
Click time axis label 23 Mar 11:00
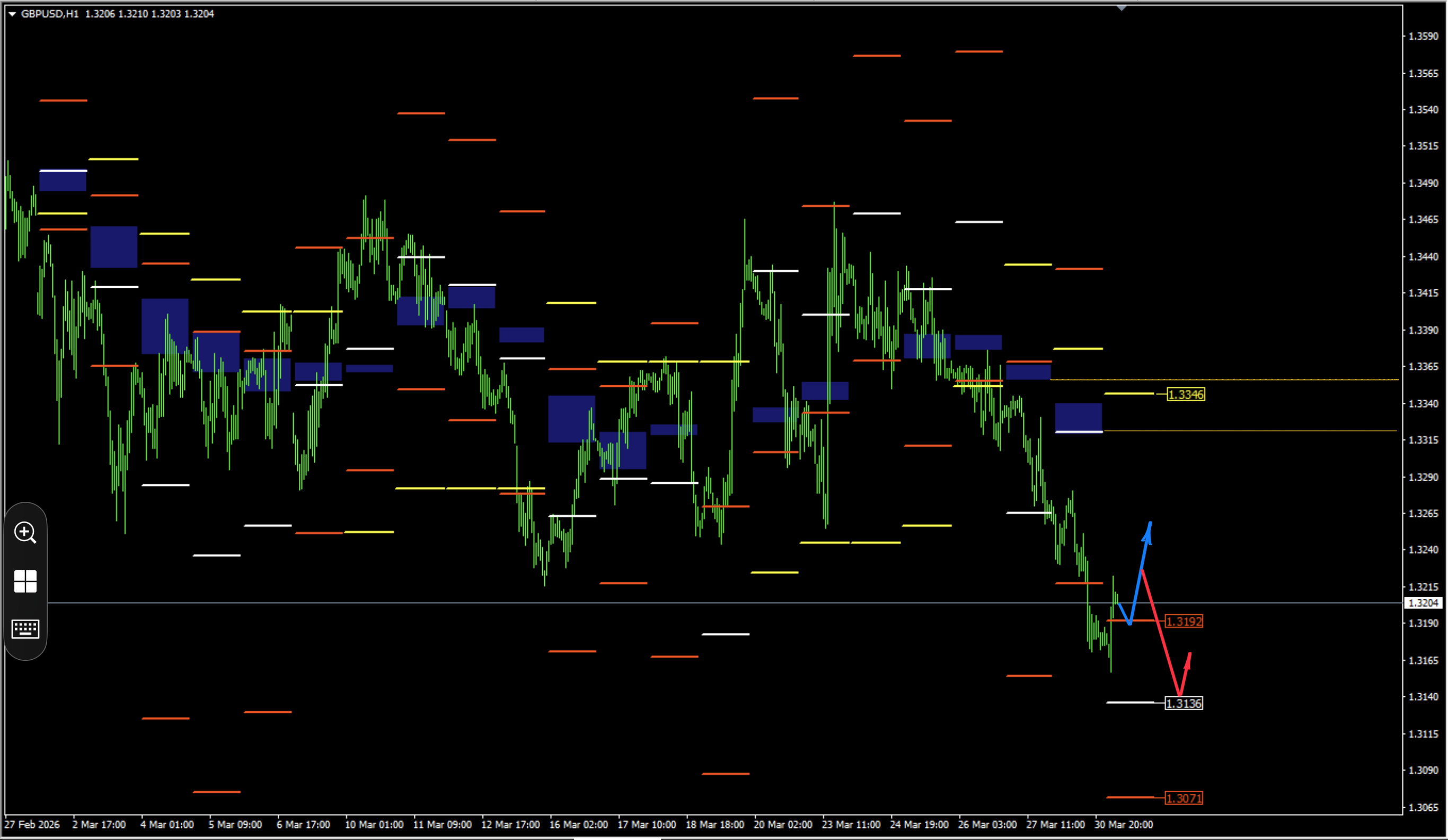[851, 825]
